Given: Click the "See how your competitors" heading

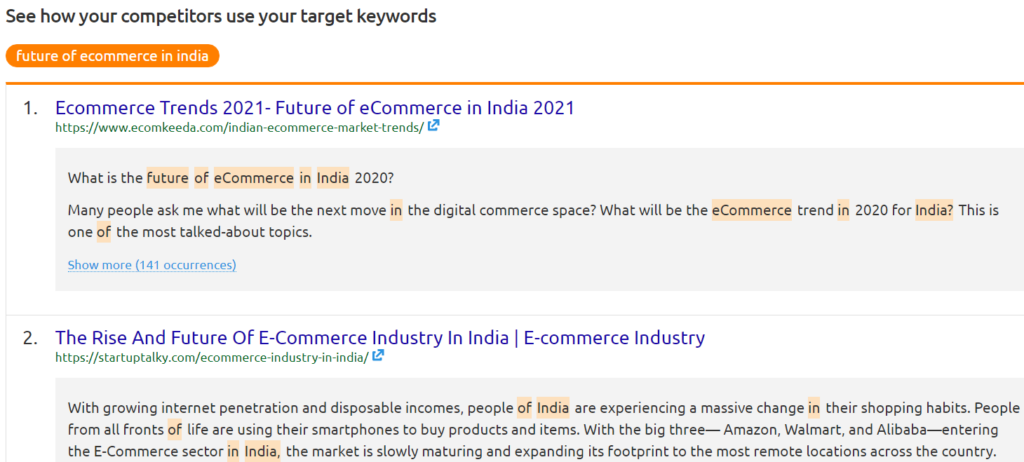Looking at the screenshot, I should pos(221,17).
